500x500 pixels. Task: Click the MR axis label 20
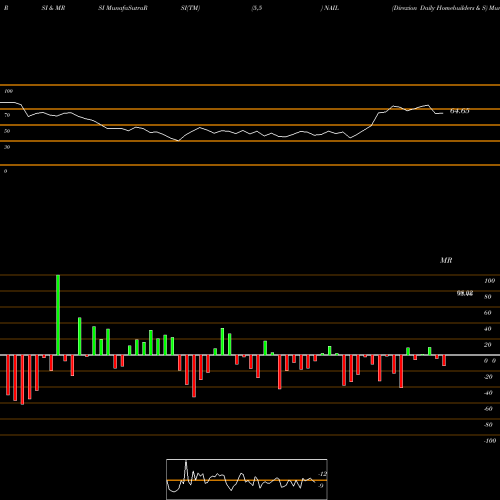pyautogui.click(x=488, y=345)
